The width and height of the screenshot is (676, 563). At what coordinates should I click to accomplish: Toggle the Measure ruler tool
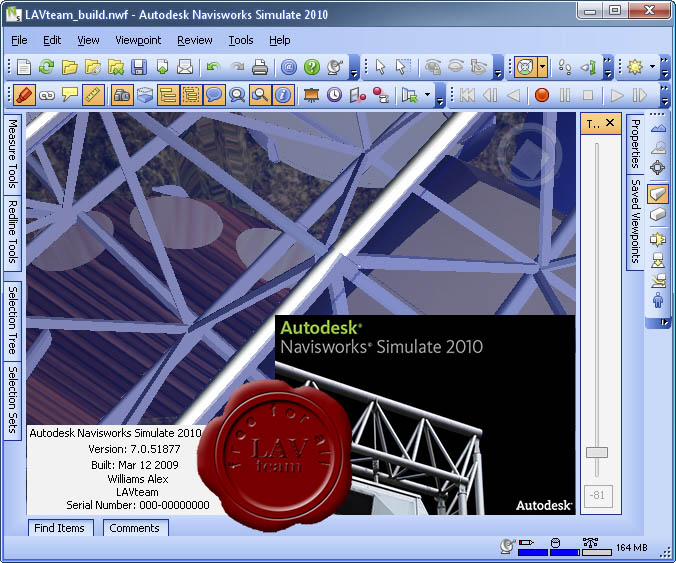point(93,95)
